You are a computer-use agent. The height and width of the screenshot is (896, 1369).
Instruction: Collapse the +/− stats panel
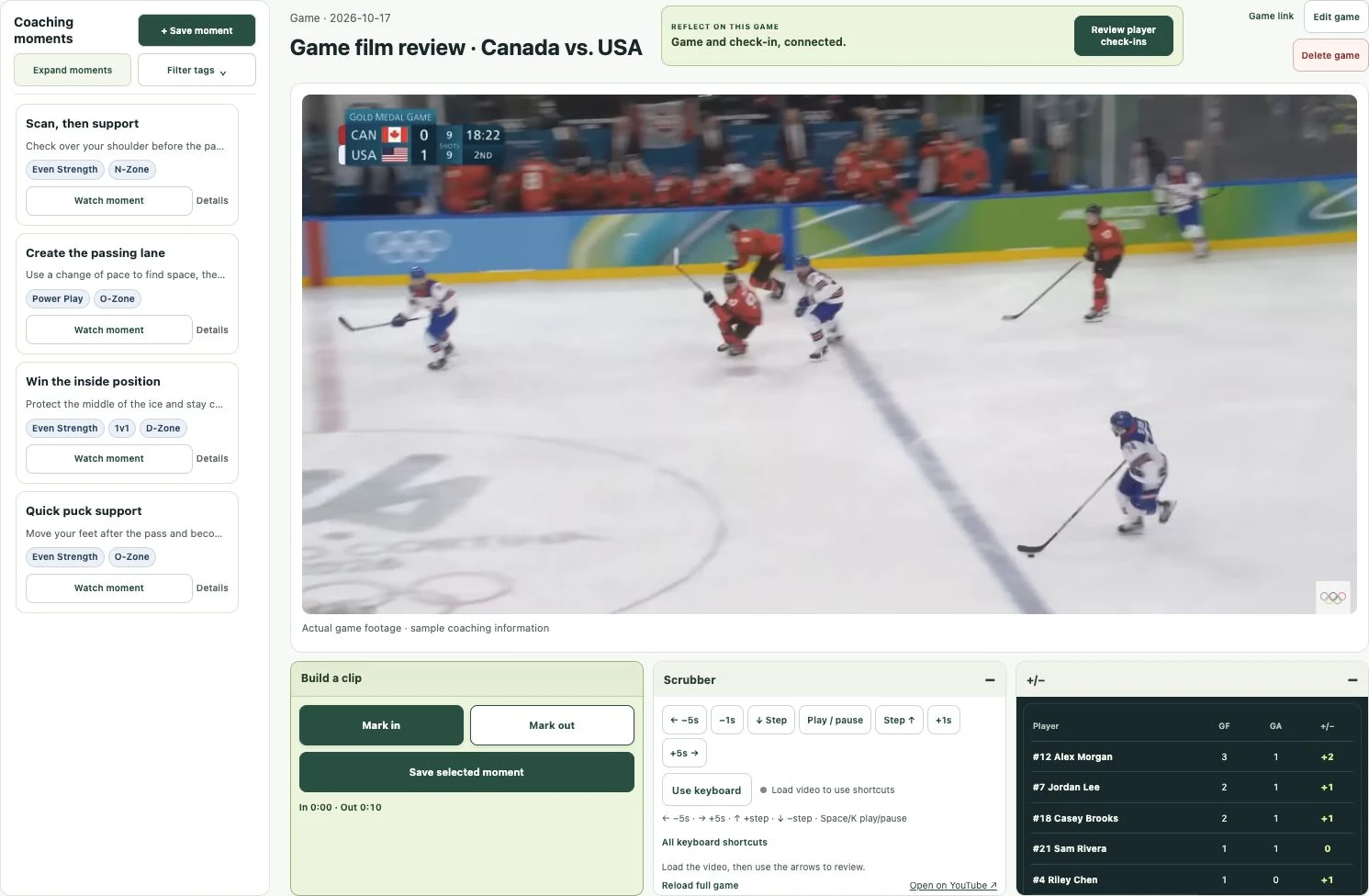[x=1352, y=680]
